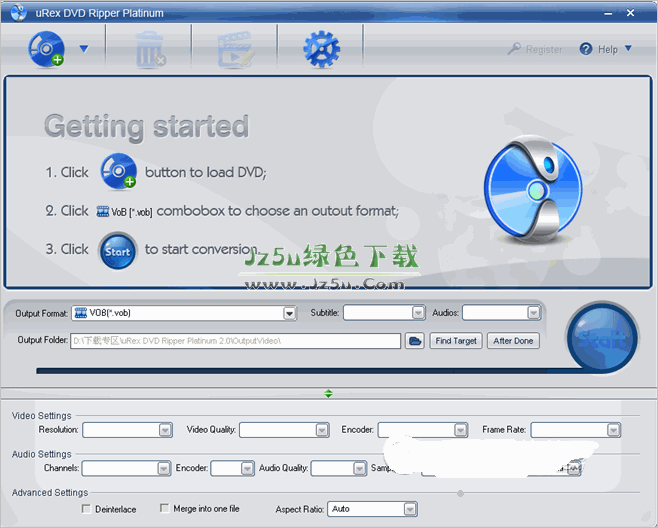Click the 'Video Settings' section label
658x528 pixels.
click(x=42, y=416)
